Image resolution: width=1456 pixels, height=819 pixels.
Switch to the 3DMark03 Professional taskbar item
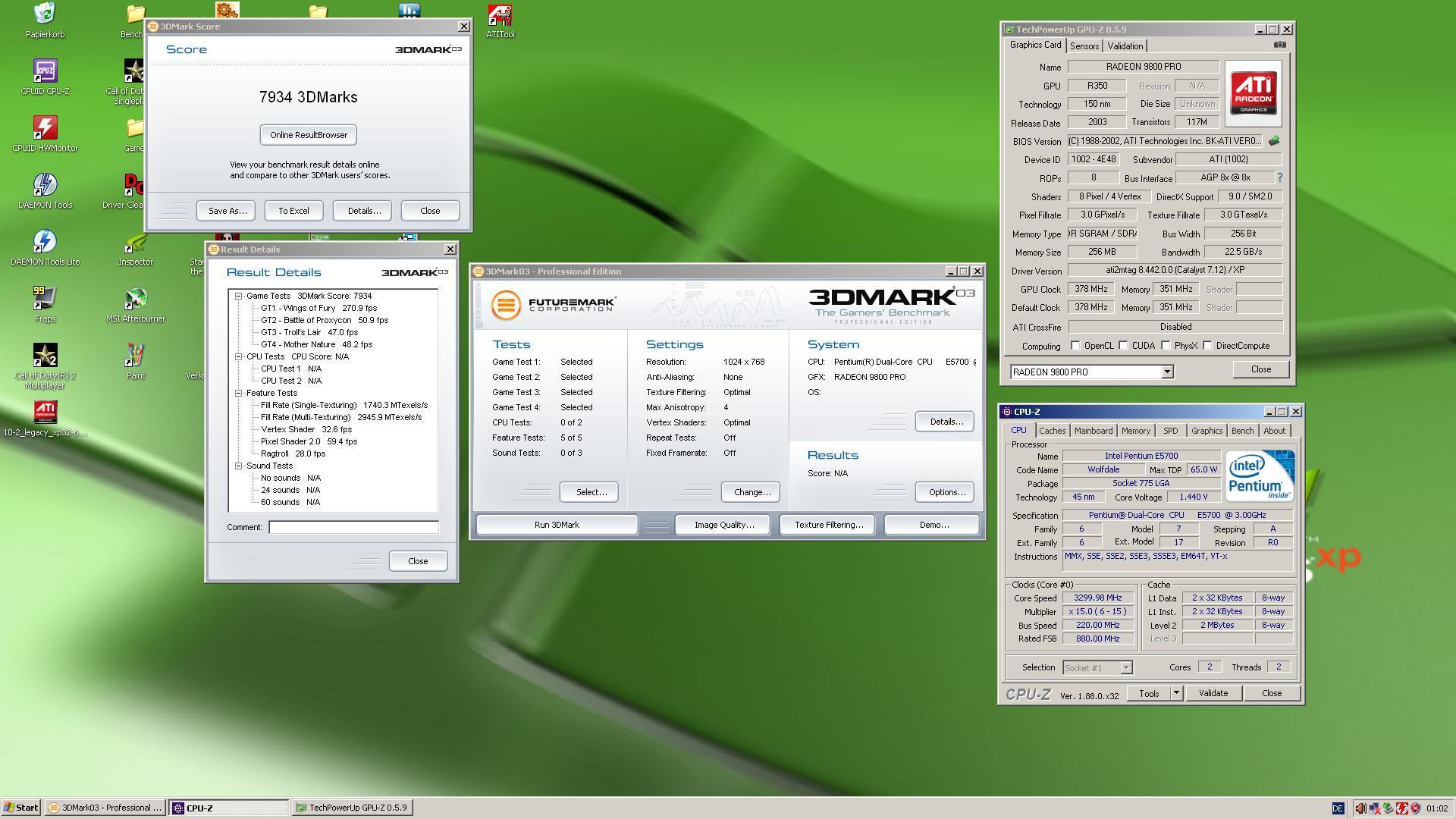click(x=105, y=808)
